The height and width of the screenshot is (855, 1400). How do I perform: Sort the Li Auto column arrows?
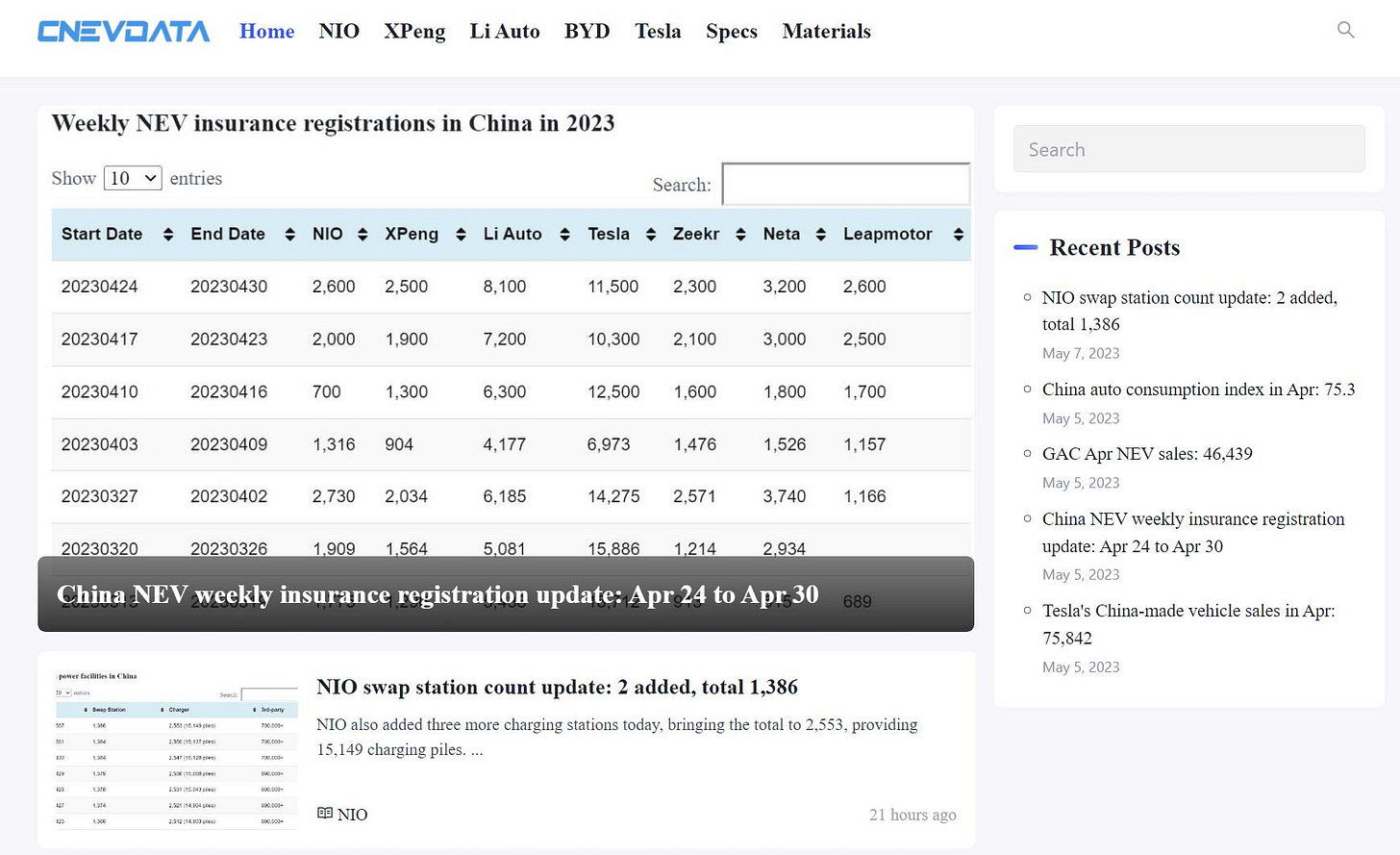point(564,235)
